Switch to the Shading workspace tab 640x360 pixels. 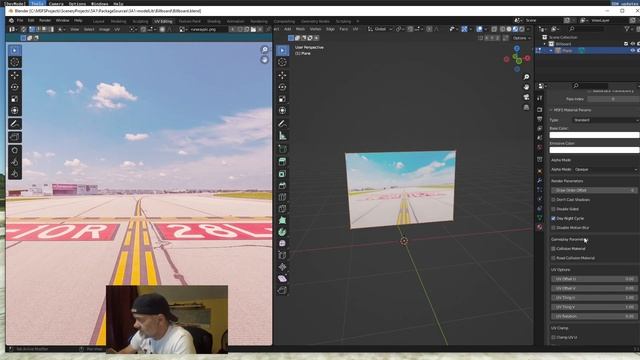(214, 21)
